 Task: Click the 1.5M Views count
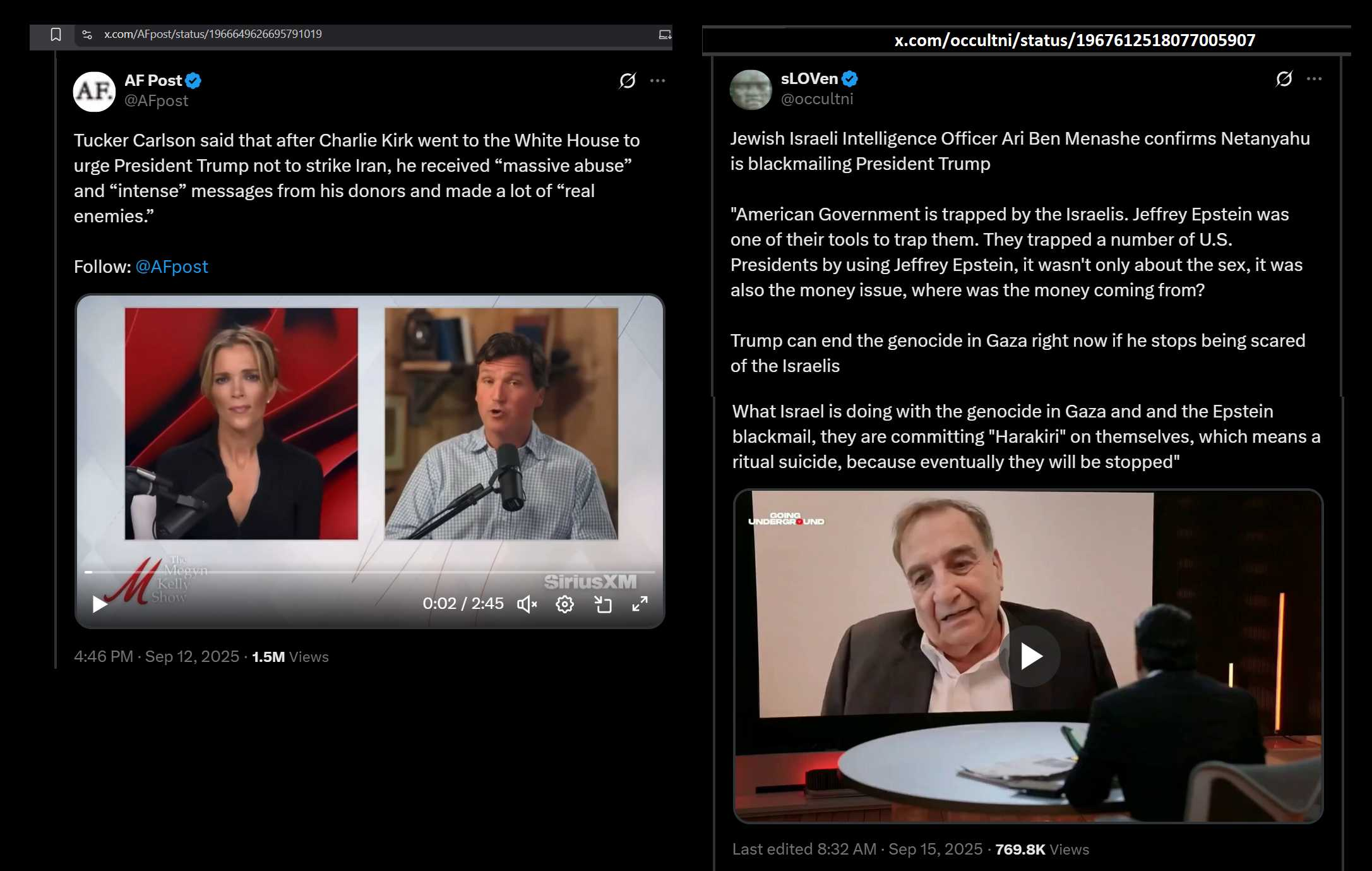tap(290, 657)
